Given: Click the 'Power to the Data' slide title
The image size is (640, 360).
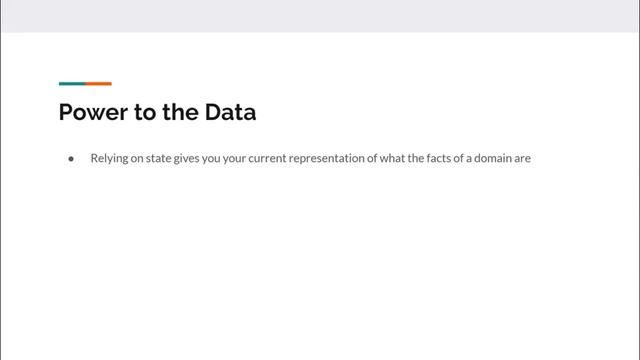Looking at the screenshot, I should [x=158, y=112].
